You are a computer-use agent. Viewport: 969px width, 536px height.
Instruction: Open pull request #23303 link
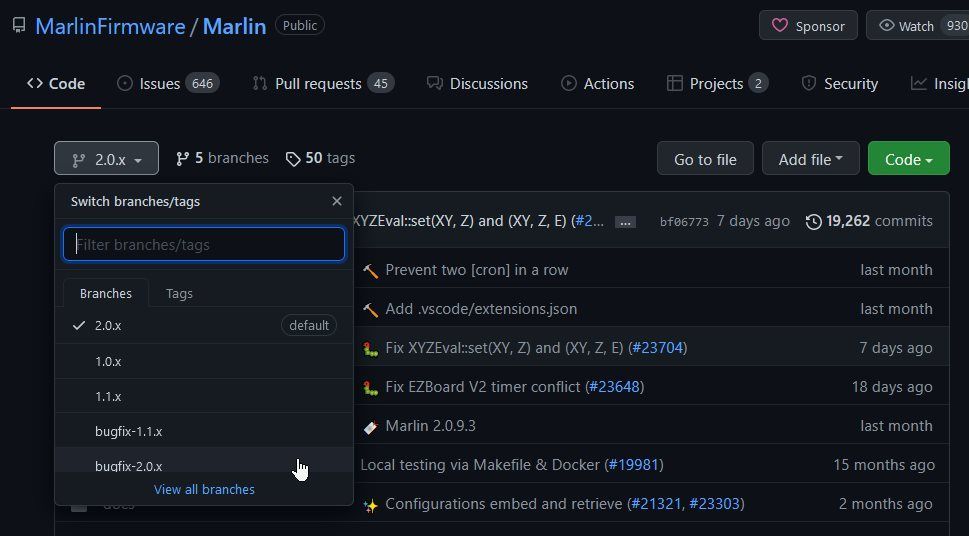714,504
